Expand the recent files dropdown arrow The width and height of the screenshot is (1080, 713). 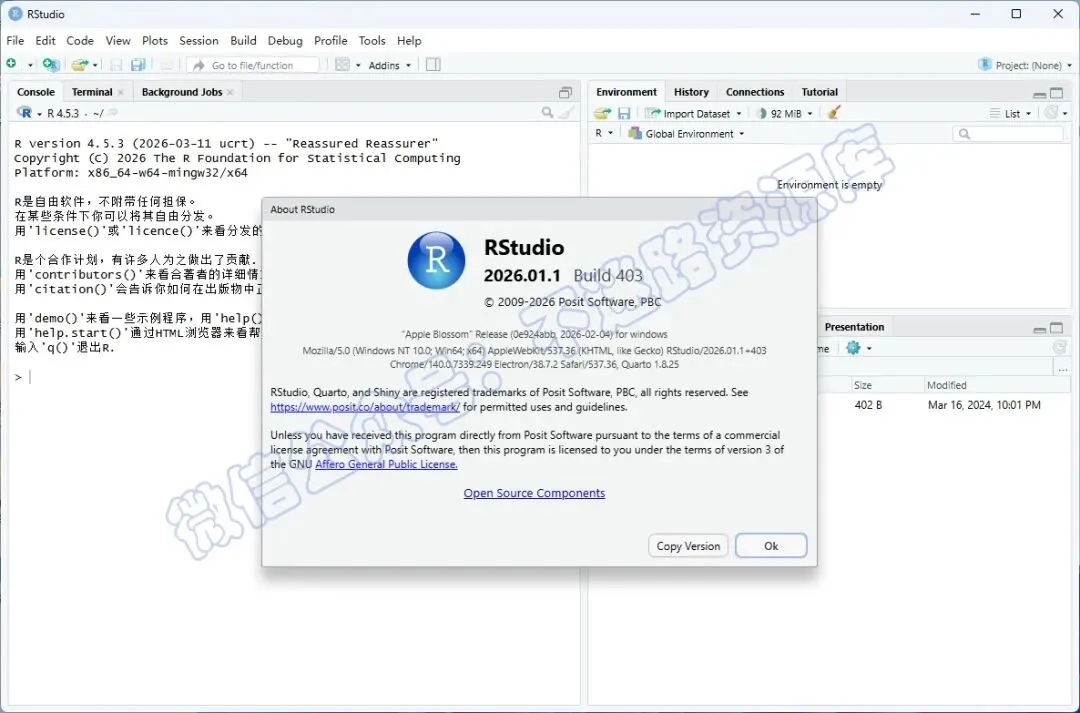[95, 65]
